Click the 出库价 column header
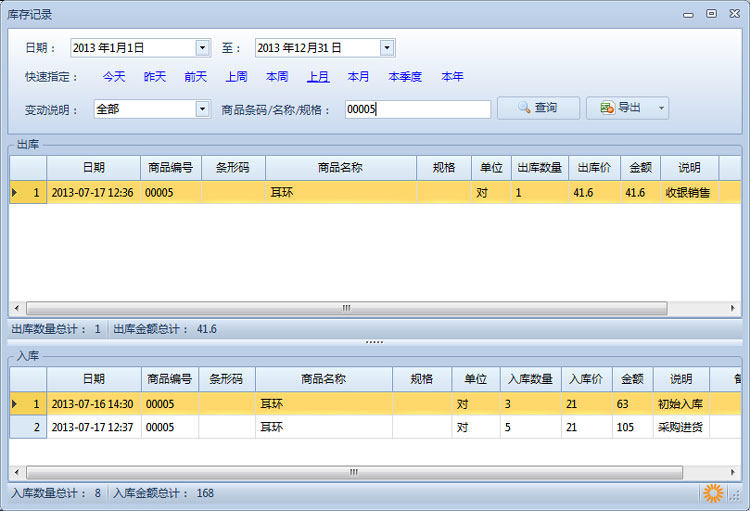Viewport: 750px width, 511px height. click(x=594, y=168)
